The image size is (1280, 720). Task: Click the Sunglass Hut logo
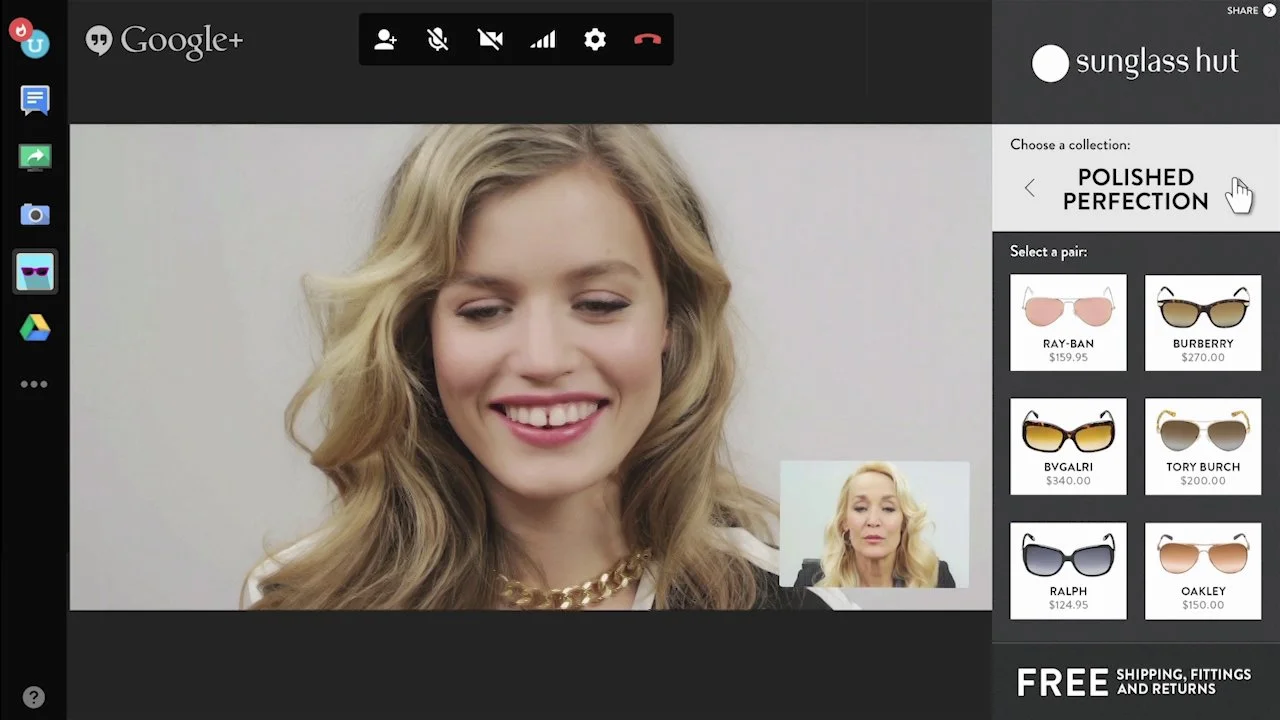click(x=1135, y=62)
